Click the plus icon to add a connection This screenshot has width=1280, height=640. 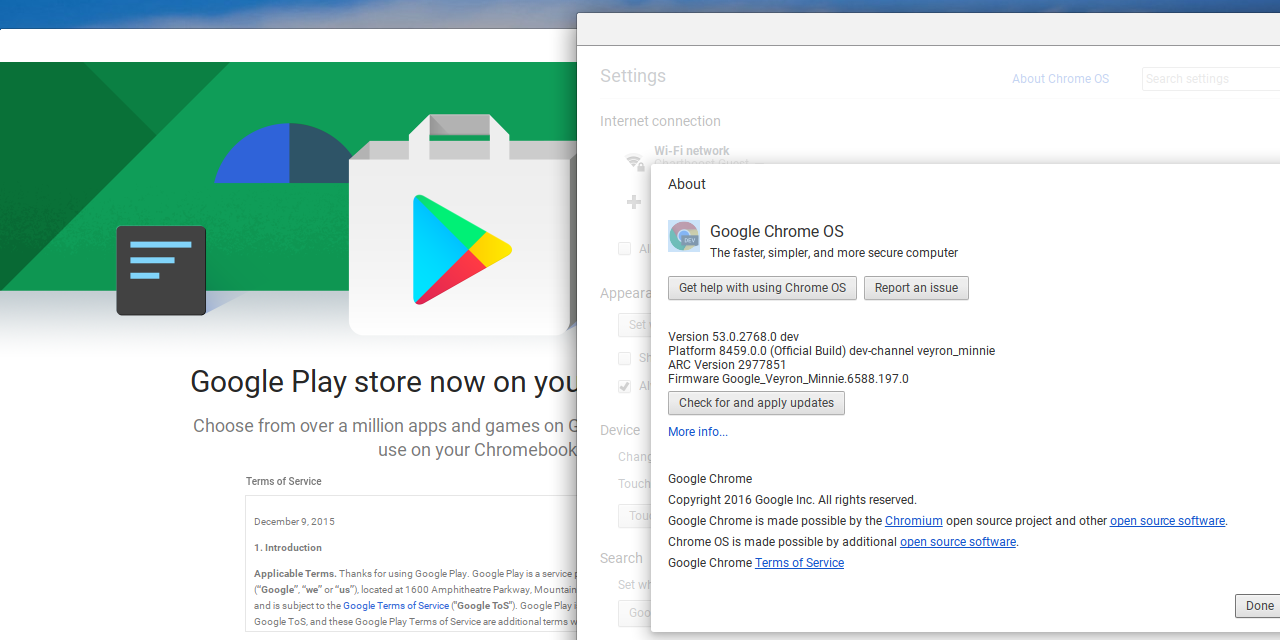634,202
